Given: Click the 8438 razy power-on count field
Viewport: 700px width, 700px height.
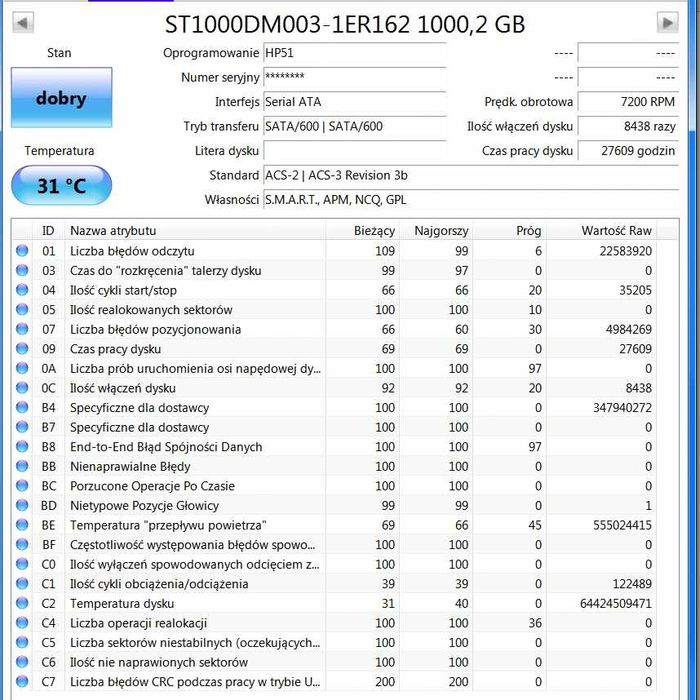Looking at the screenshot, I should (628, 126).
